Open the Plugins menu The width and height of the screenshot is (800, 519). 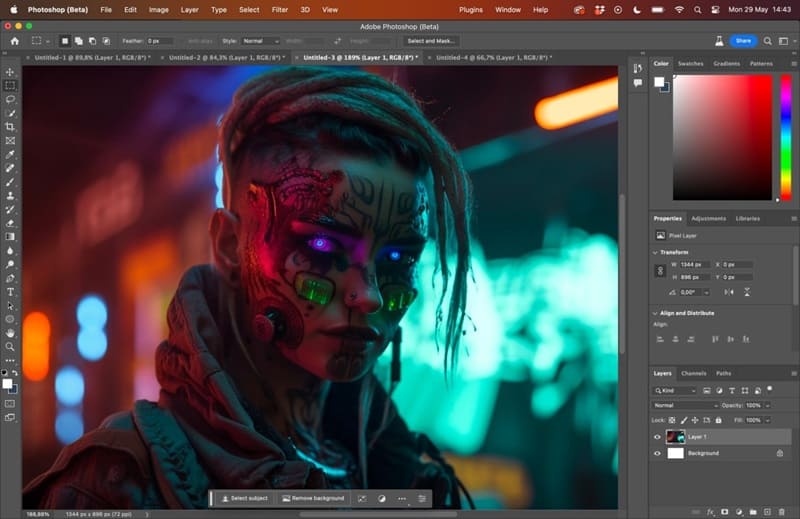(x=470, y=10)
